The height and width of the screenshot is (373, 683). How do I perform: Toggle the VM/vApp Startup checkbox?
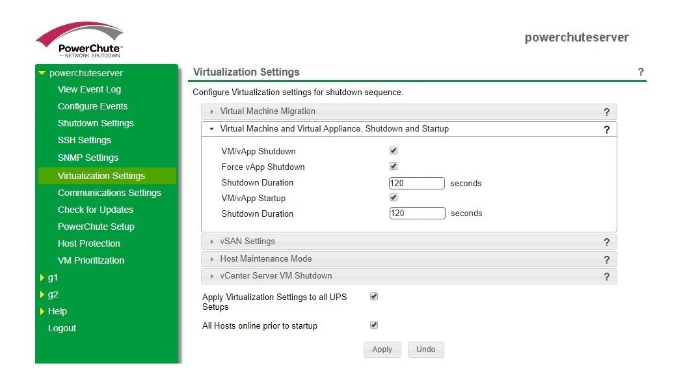393,197
